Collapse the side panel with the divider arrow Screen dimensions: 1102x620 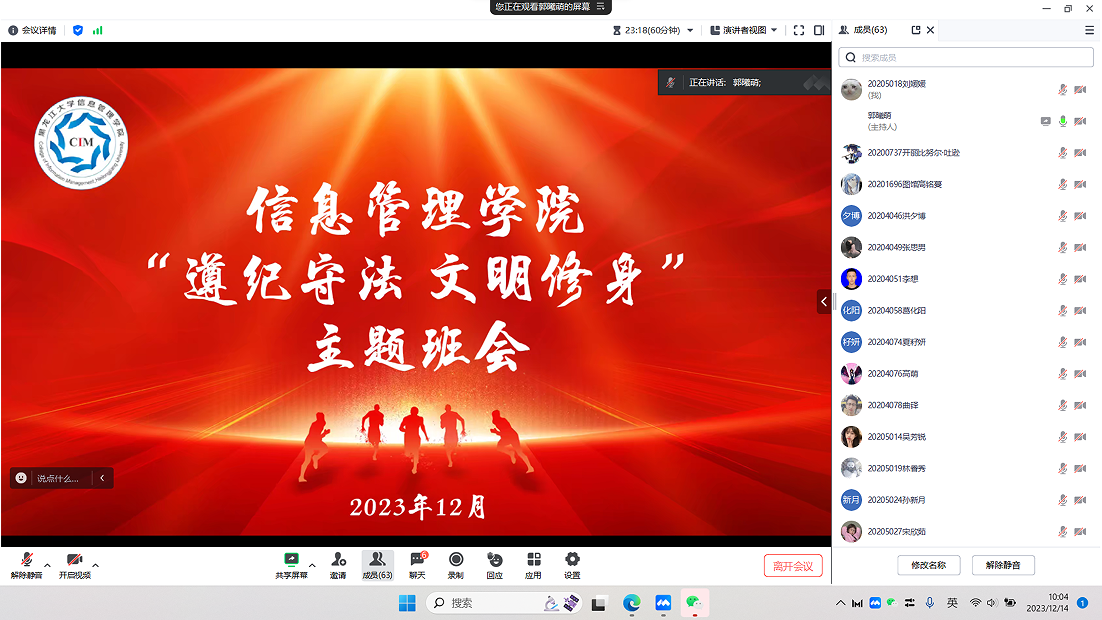pos(824,301)
